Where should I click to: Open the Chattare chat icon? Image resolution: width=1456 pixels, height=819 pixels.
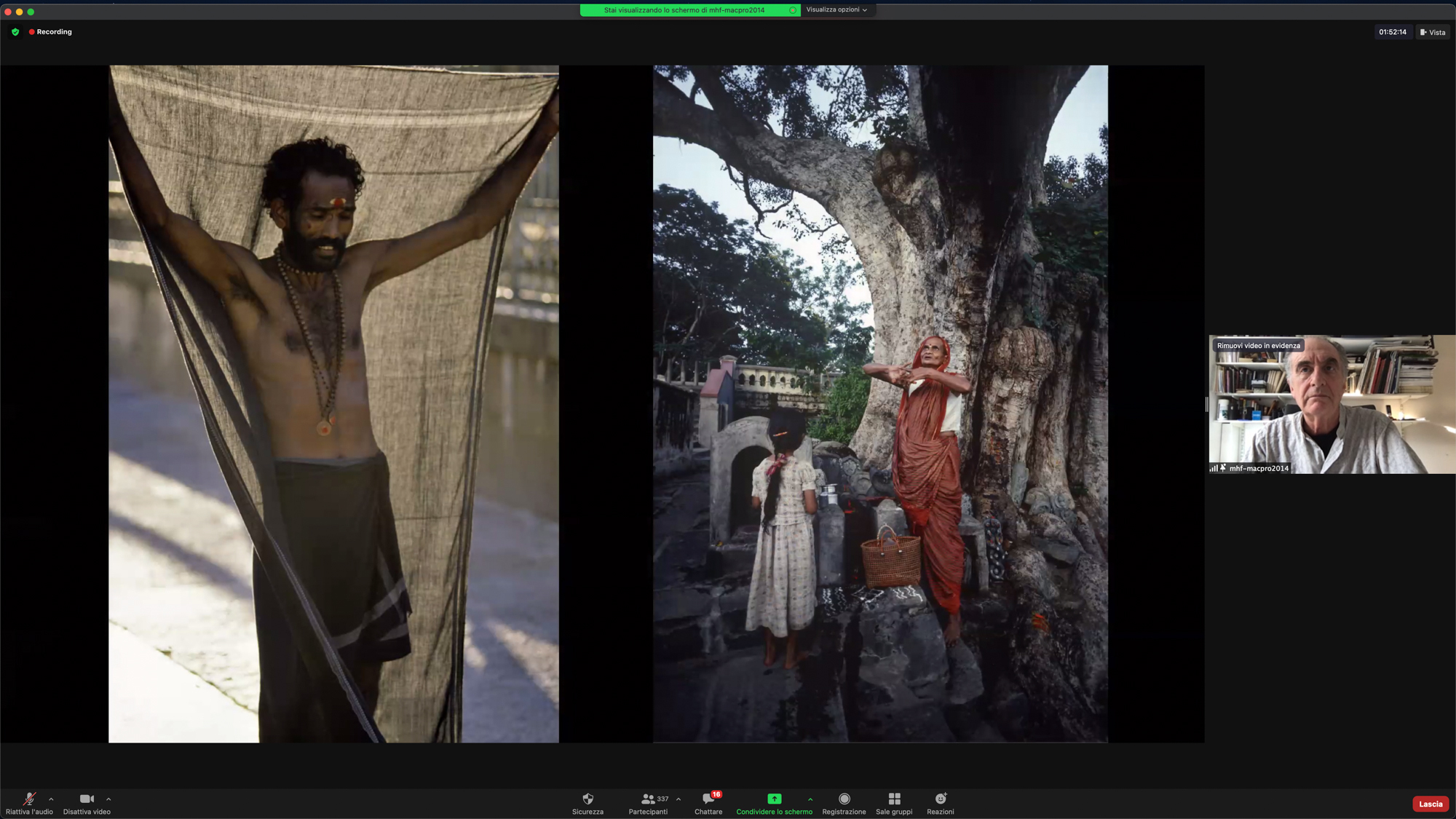coord(708,799)
